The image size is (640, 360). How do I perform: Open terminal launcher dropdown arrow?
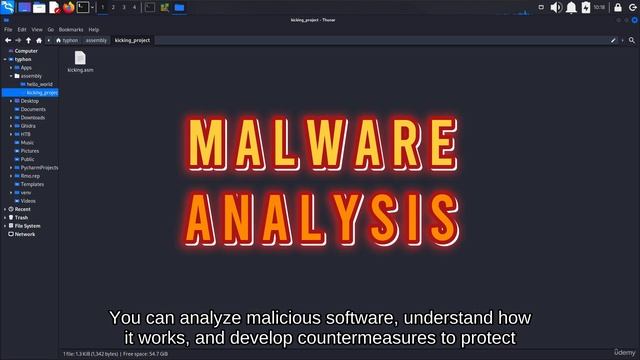tap(92, 7)
